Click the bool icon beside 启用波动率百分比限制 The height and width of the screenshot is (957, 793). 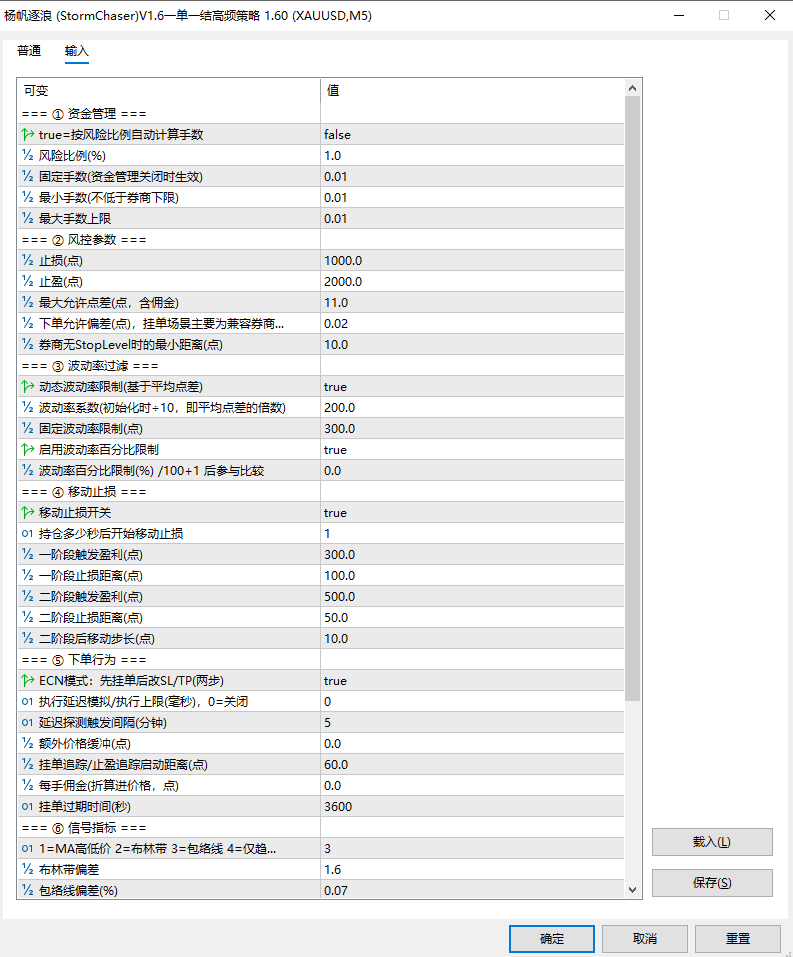27,449
